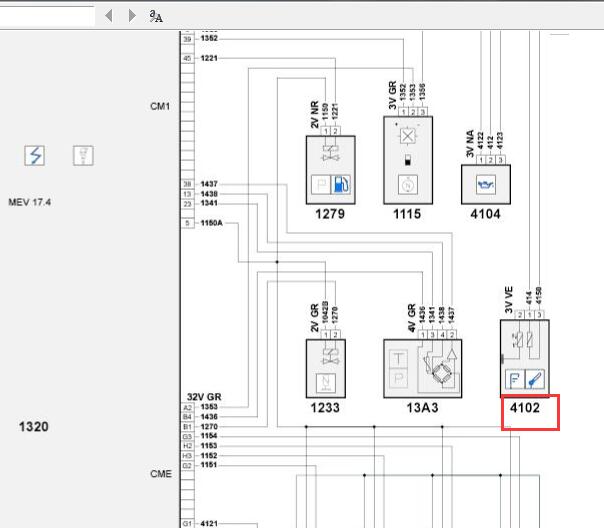The width and height of the screenshot is (604, 528).
Task: Click the bridge sensor symbol in 13A3
Action: (440, 372)
